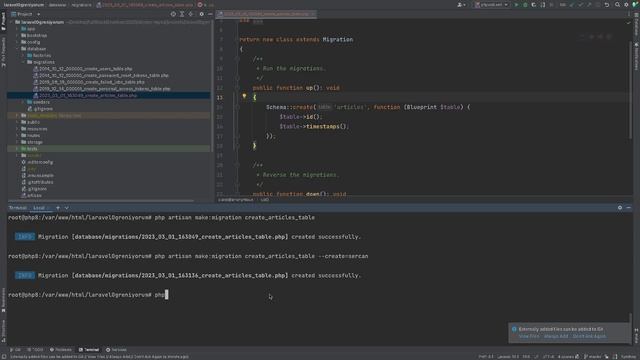Hide the terminal panel with minus icon
640x360 pixels.
[x=629, y=207]
